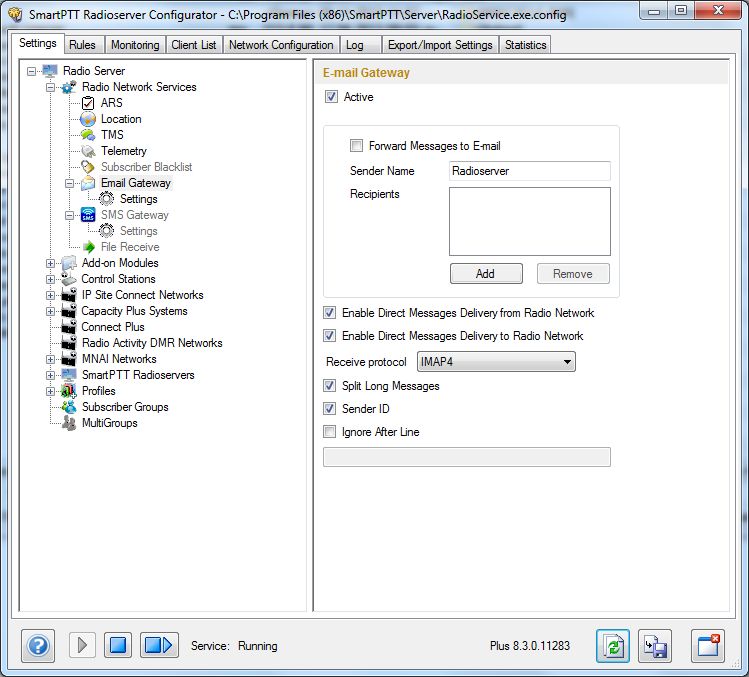Click the Remove recipient button
This screenshot has width=749, height=677.
[573, 274]
